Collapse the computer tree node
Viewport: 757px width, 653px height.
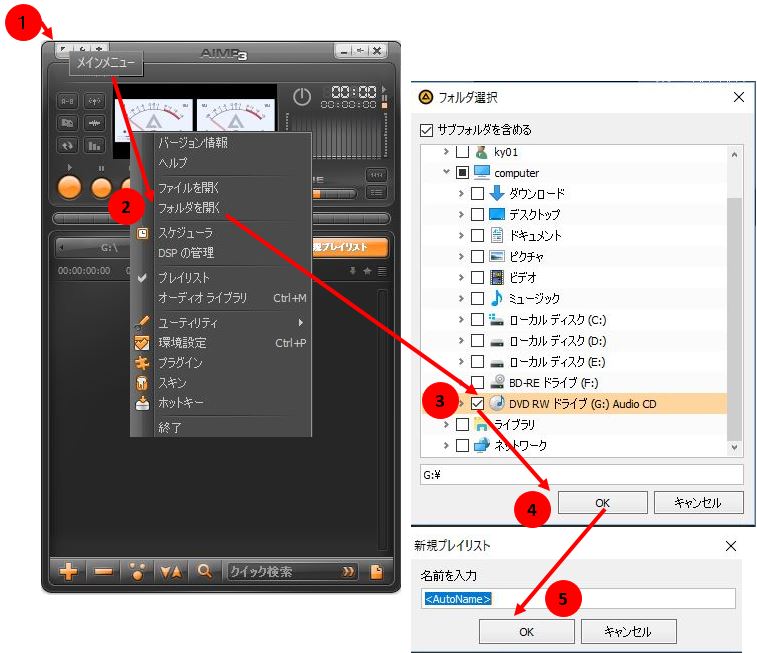[x=447, y=172]
